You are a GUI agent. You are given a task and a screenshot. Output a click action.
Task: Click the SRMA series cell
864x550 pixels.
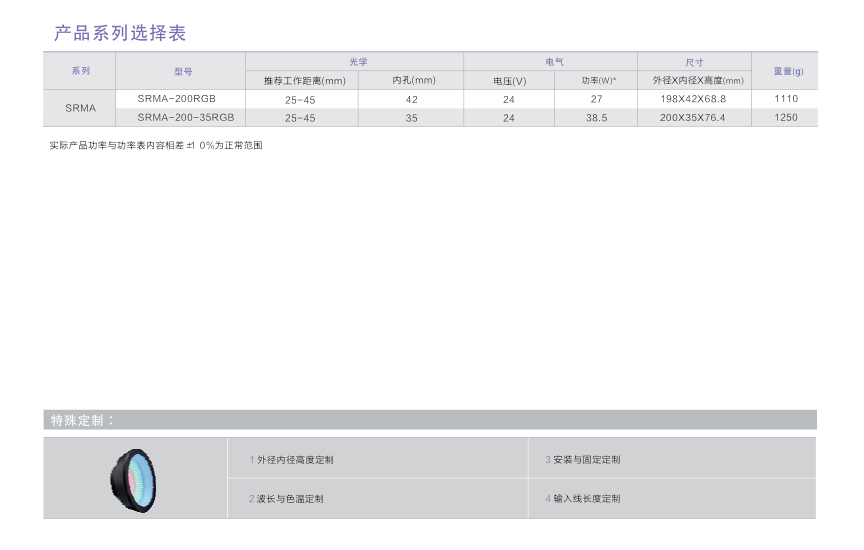pyautogui.click(x=80, y=108)
